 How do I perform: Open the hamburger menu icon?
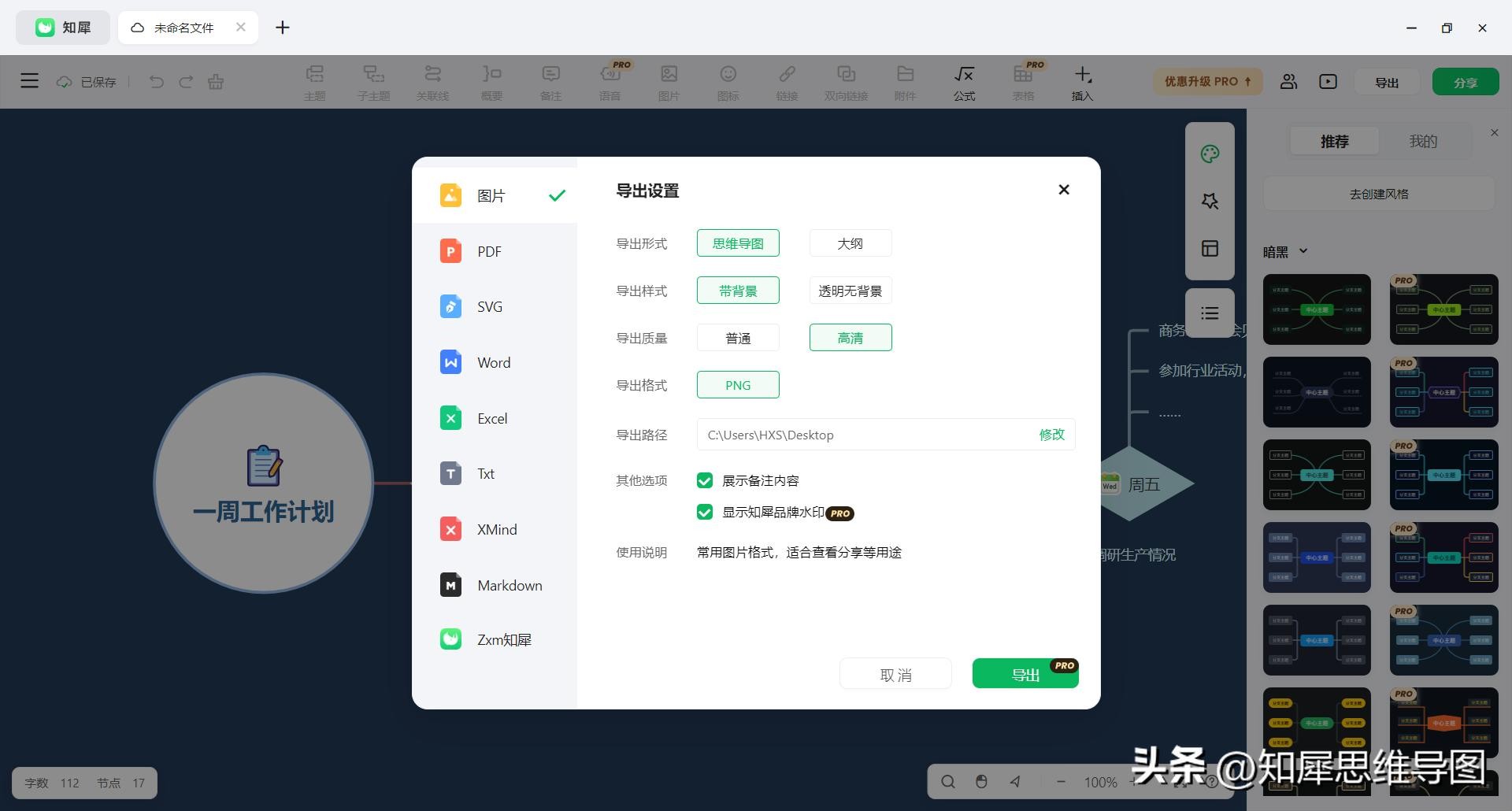(29, 81)
